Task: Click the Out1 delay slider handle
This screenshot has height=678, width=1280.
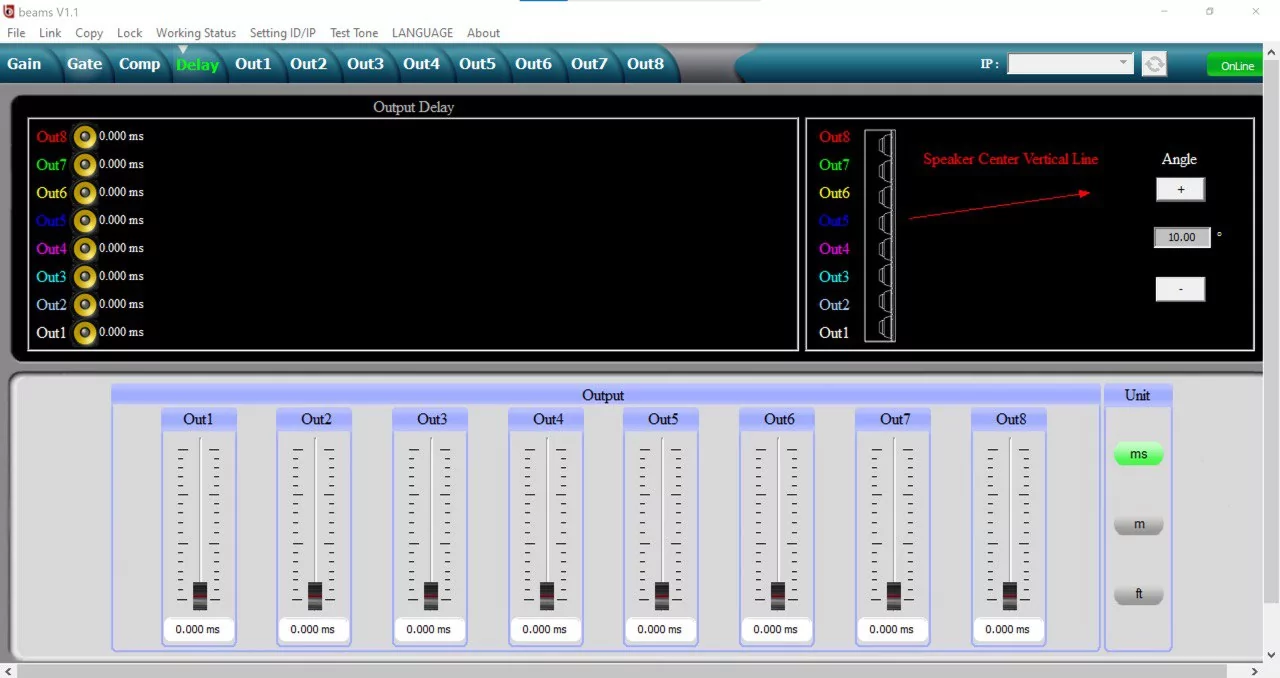Action: pyautogui.click(x=200, y=595)
